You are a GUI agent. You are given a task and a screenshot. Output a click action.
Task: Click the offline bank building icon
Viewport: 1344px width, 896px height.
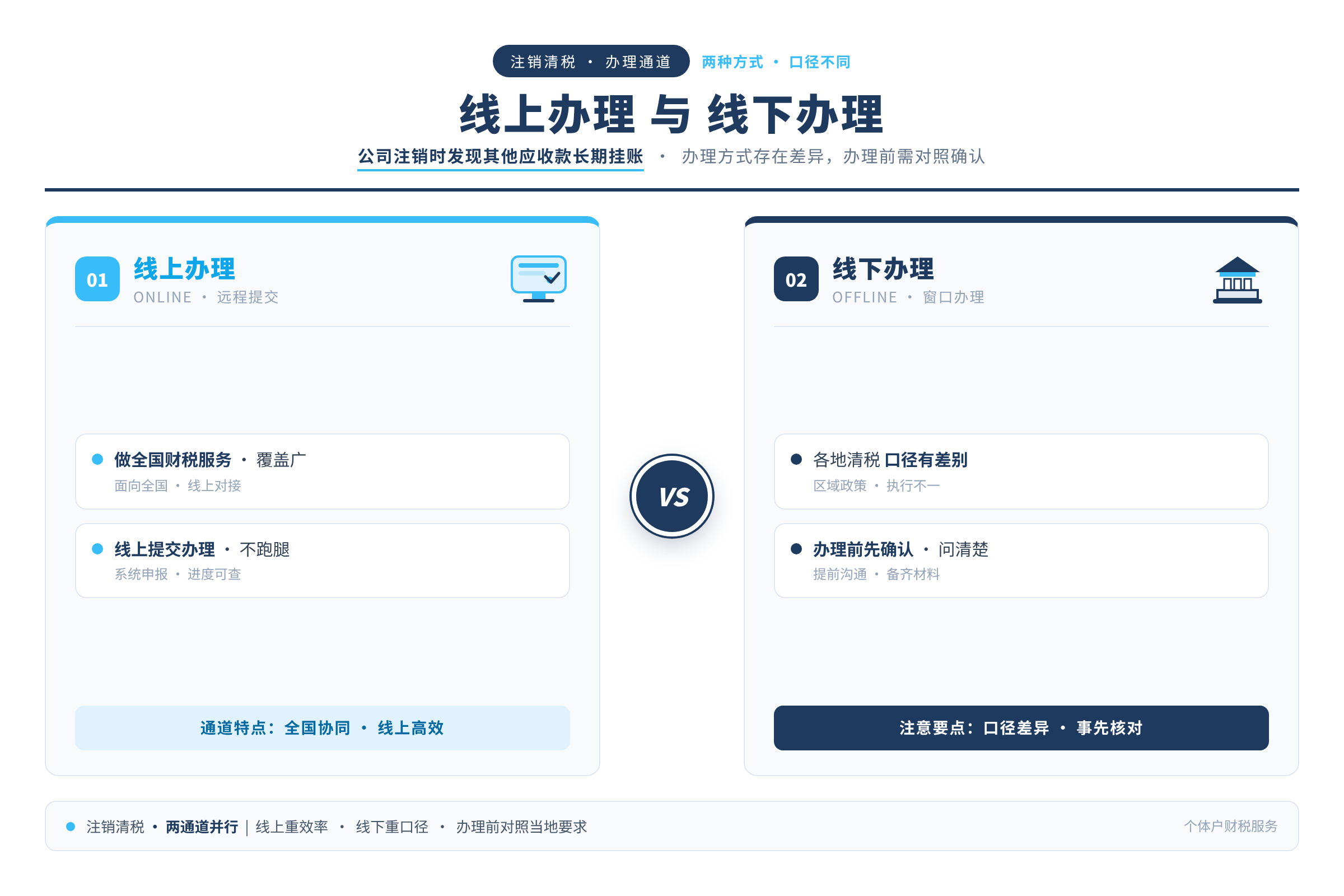point(1237,280)
